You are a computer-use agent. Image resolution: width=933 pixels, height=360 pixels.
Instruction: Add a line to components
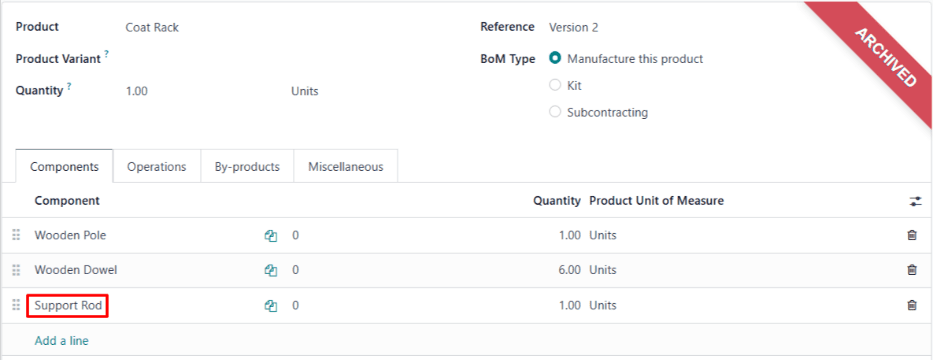click(61, 341)
